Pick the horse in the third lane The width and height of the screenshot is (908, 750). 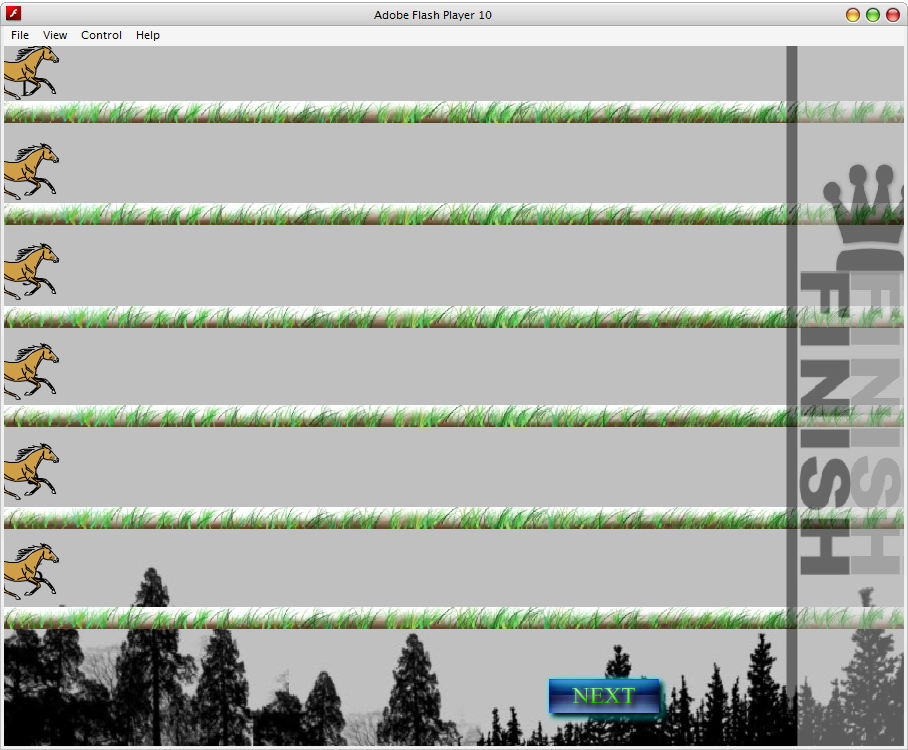tap(30, 271)
